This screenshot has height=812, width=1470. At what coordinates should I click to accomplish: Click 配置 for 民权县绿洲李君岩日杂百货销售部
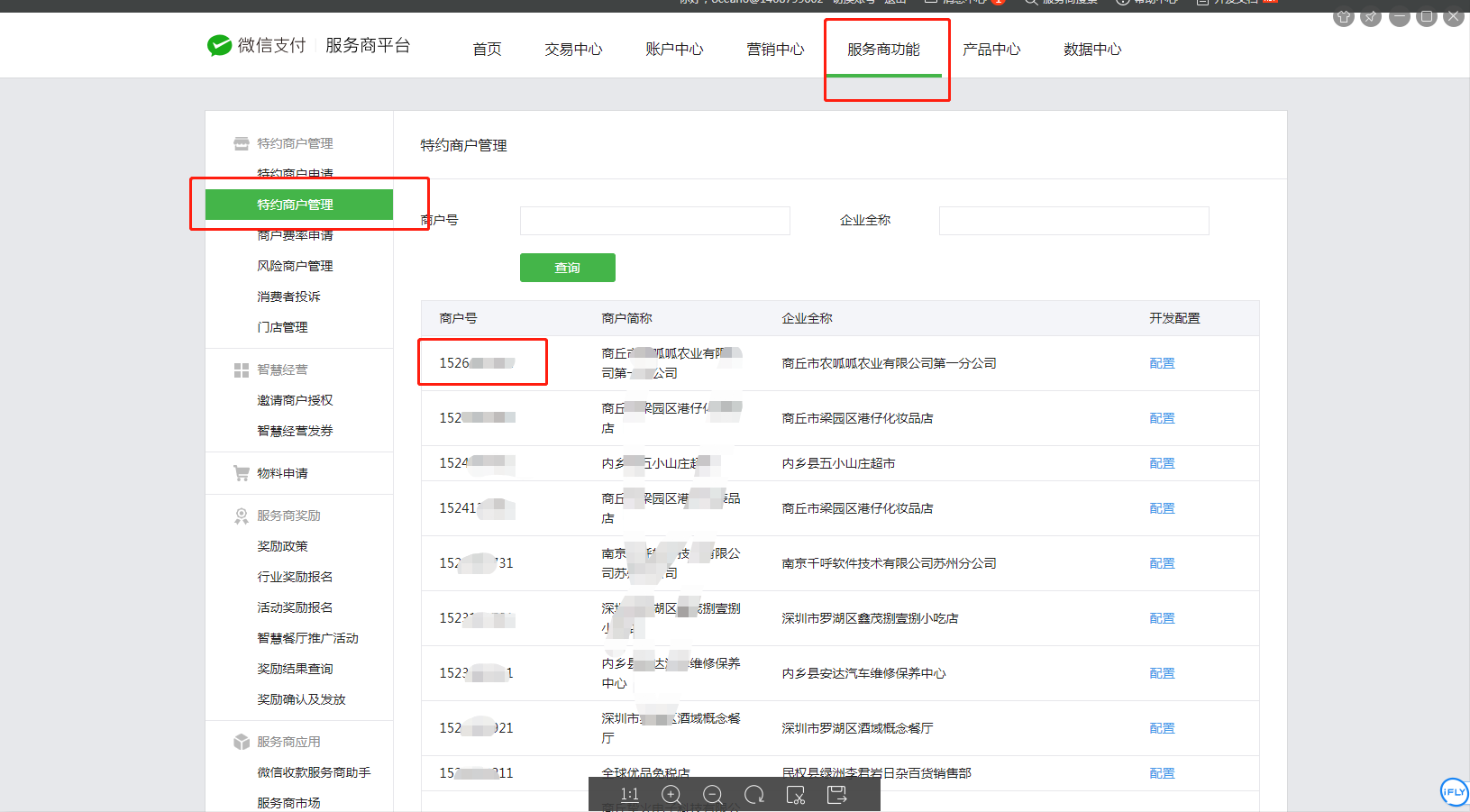tap(1162, 773)
